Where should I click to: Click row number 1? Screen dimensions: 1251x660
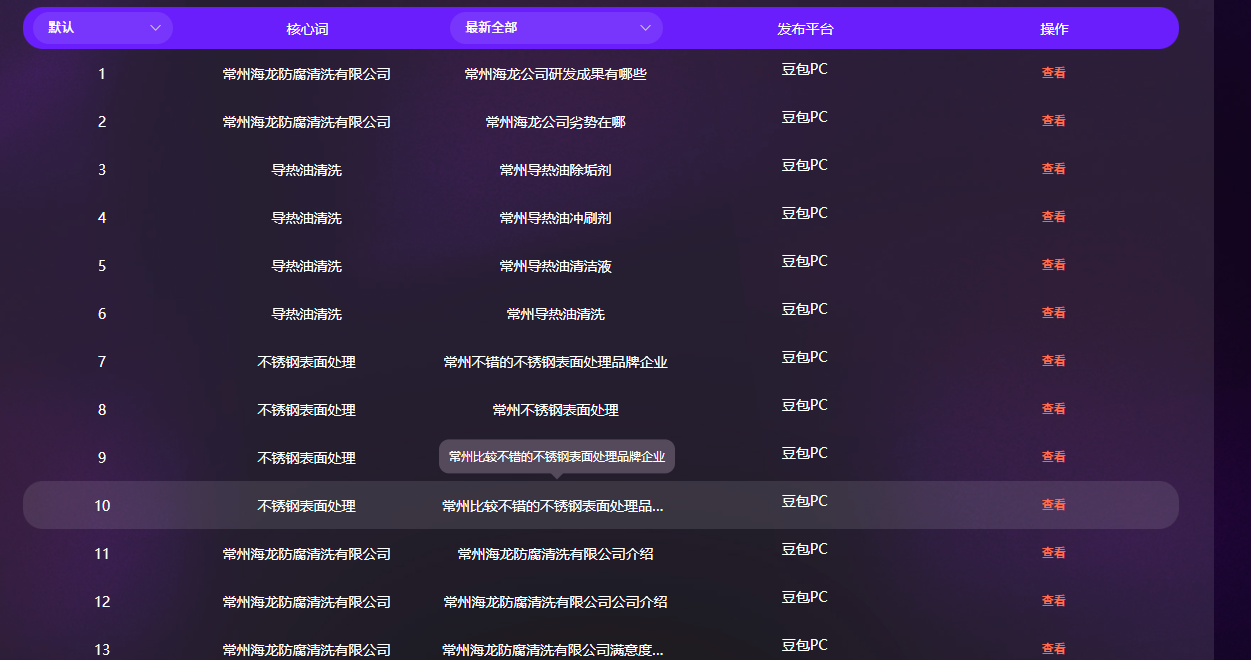coord(102,74)
